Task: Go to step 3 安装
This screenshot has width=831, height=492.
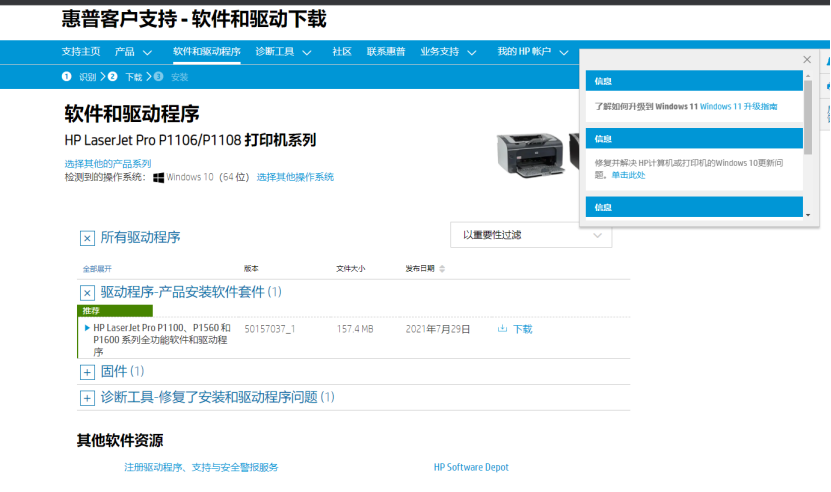Action: 171,77
